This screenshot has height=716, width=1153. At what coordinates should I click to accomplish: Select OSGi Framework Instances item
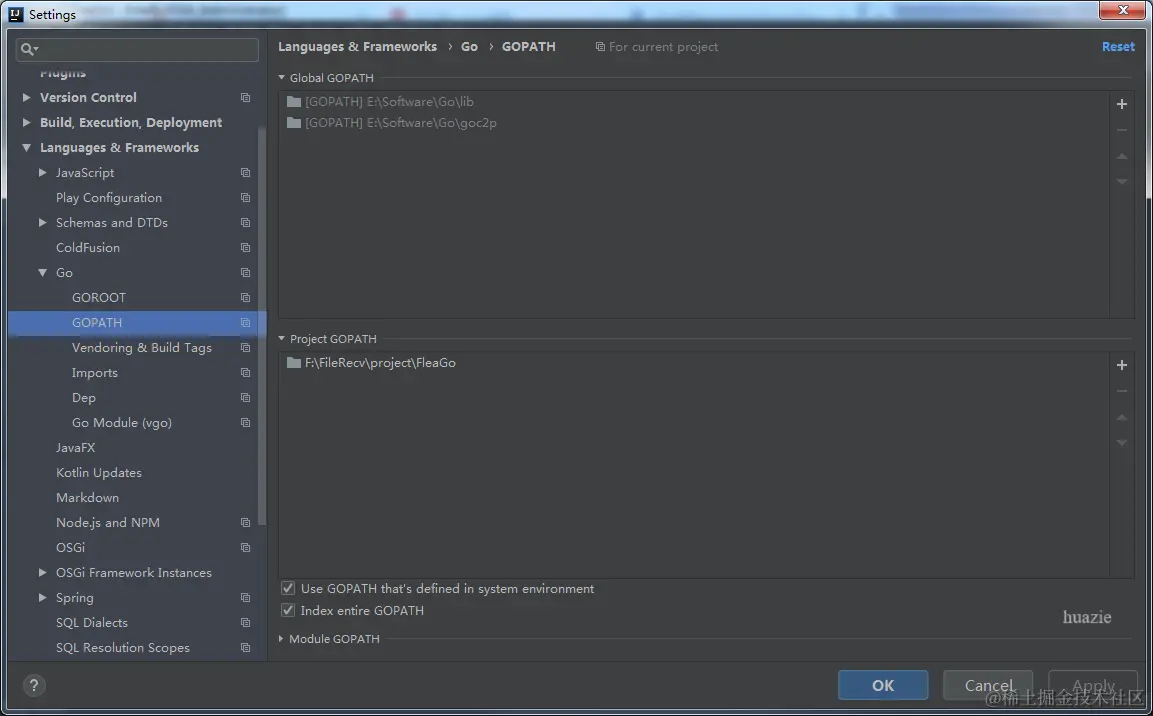pyautogui.click(x=133, y=573)
